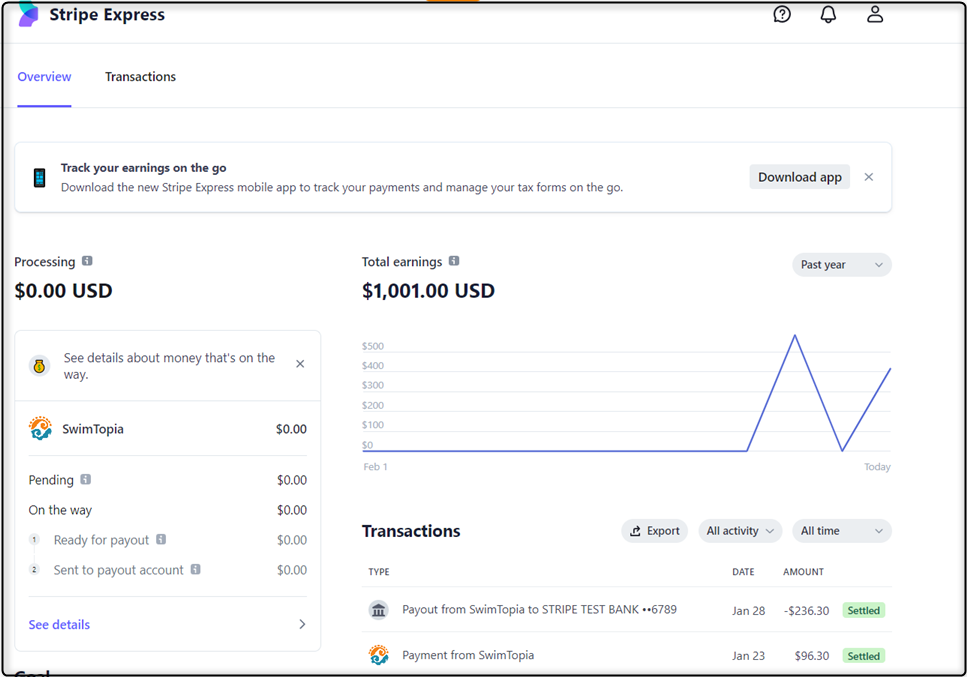Click the SwimTopia logo in balance card
Image resolution: width=967 pixels, height=677 pixels.
40,429
